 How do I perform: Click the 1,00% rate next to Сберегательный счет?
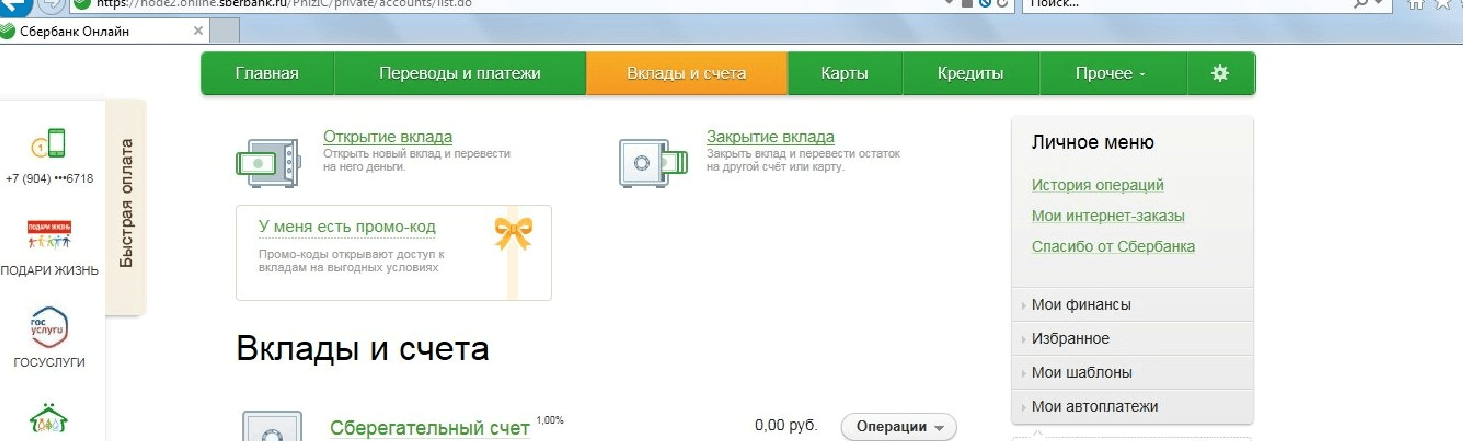550,420
